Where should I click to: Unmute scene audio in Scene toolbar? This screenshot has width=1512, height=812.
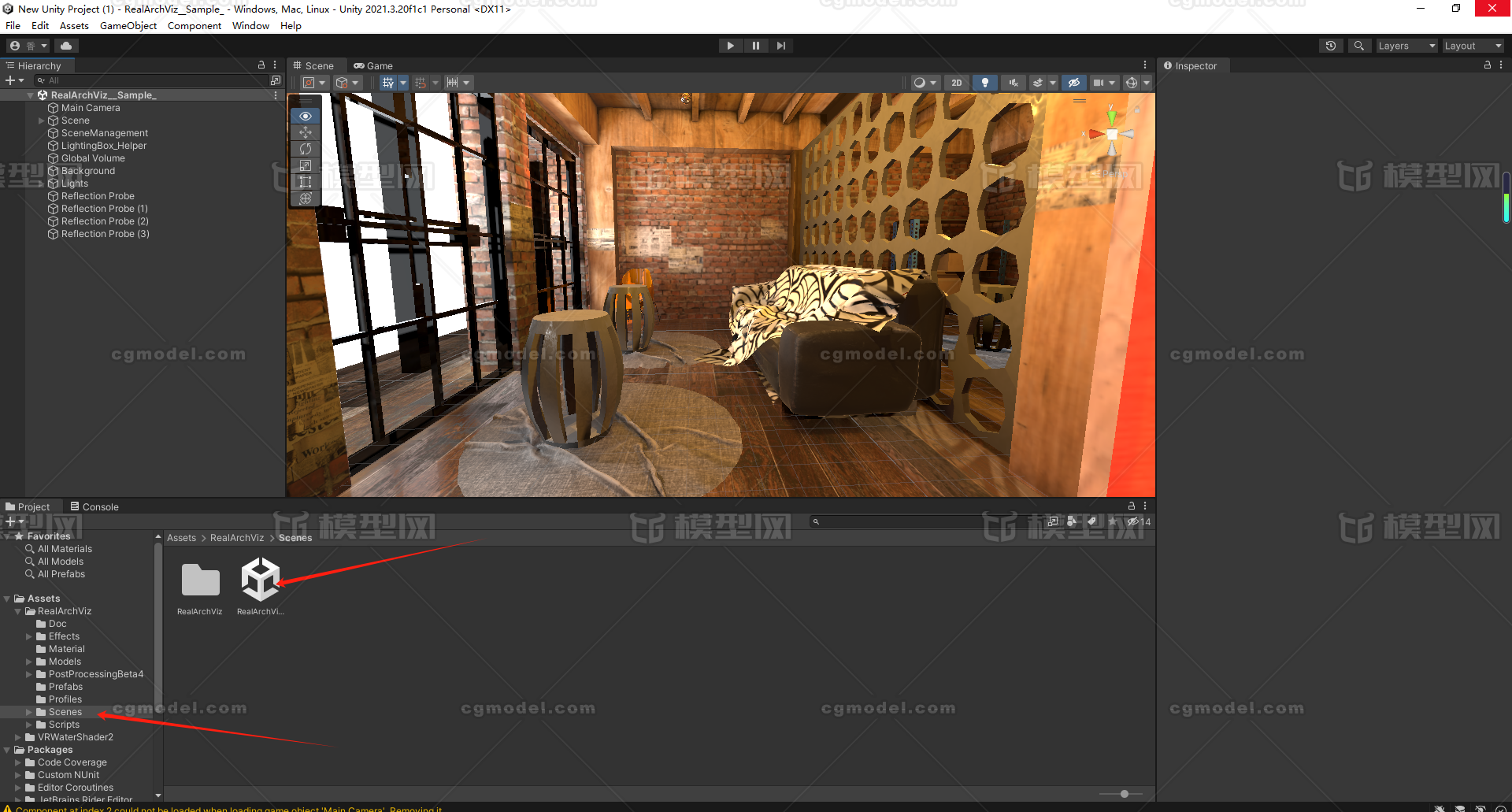(x=1014, y=82)
